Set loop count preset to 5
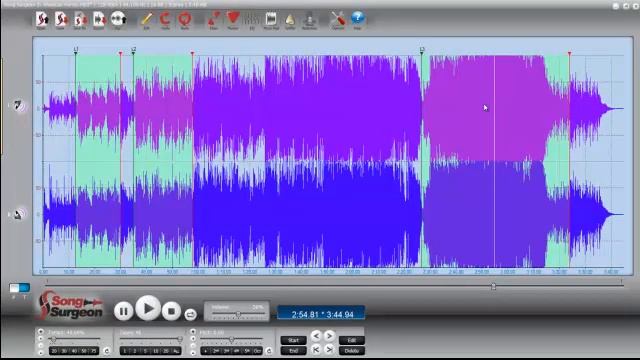The image size is (640, 360). (145, 351)
